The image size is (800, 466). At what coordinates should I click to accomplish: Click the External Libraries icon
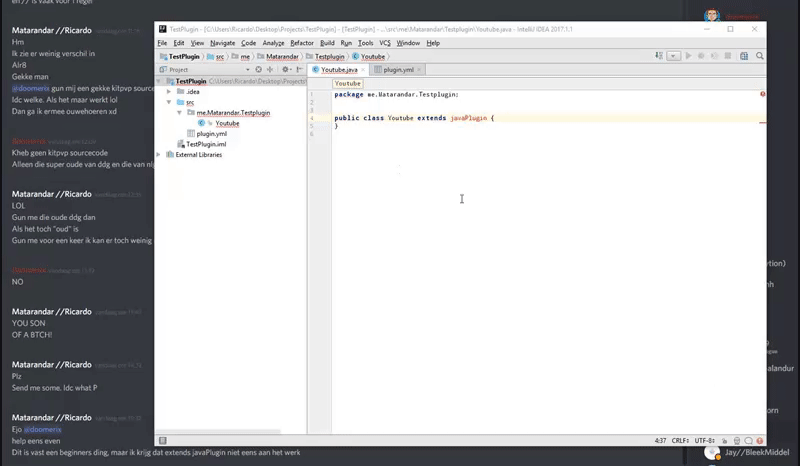click(170, 154)
